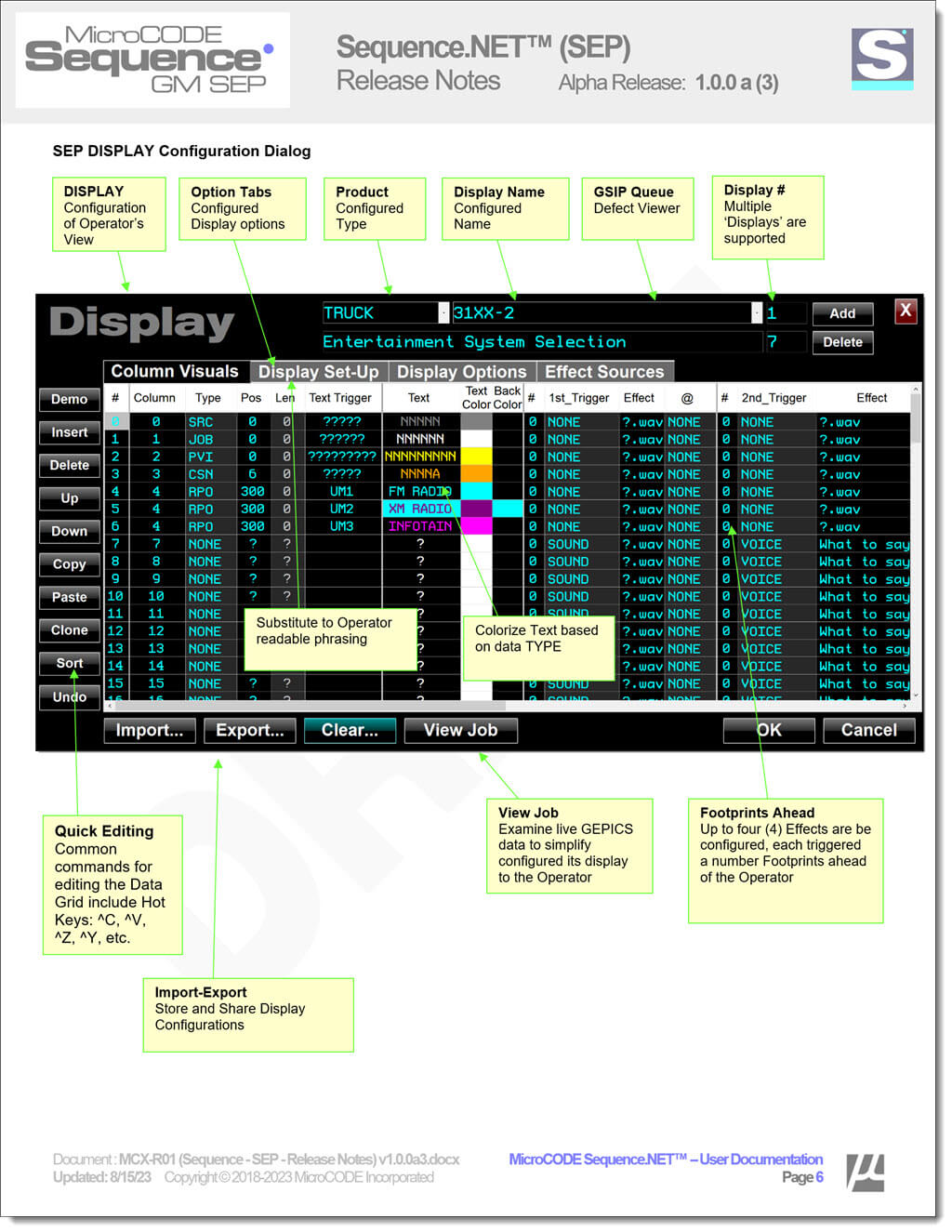The image size is (952, 1232).
Task: Click the 2nd_Trigger column header
Action: tap(773, 398)
